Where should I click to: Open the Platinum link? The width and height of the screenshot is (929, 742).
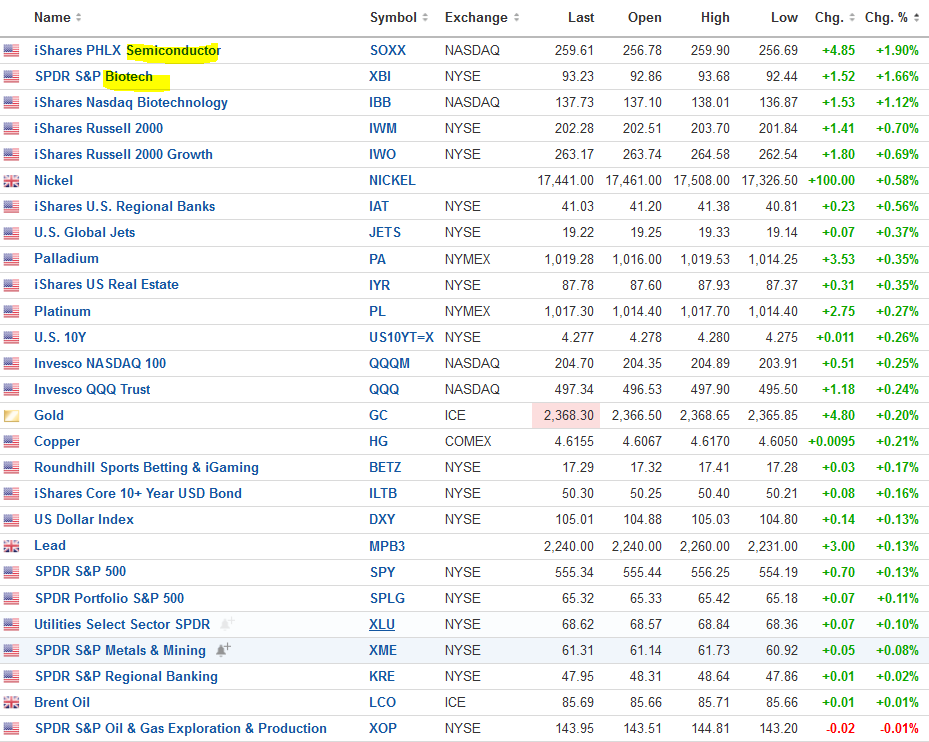click(62, 311)
